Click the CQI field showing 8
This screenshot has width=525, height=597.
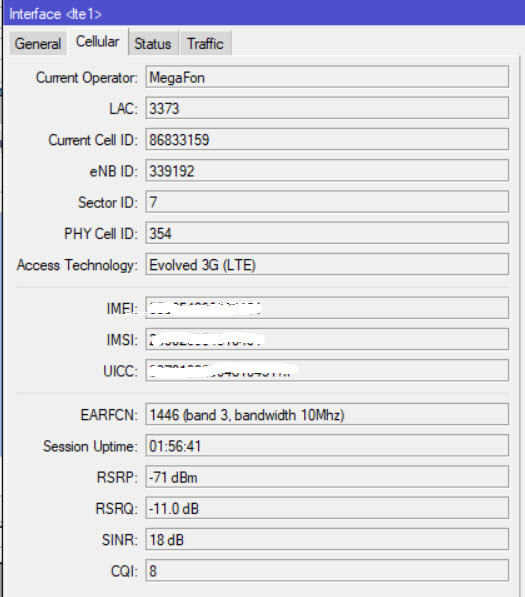coord(327,570)
